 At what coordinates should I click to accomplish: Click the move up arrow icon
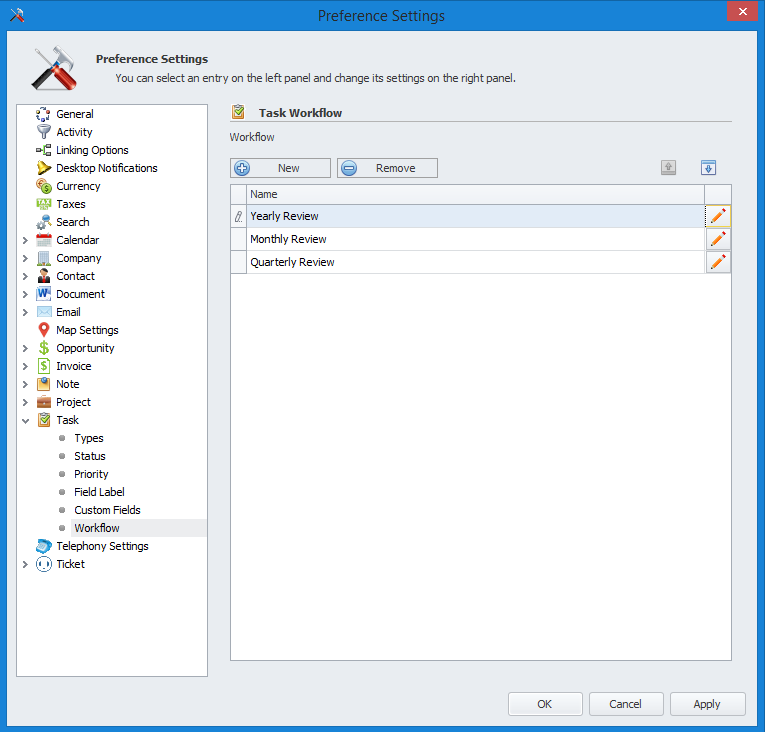pyautogui.click(x=668, y=168)
